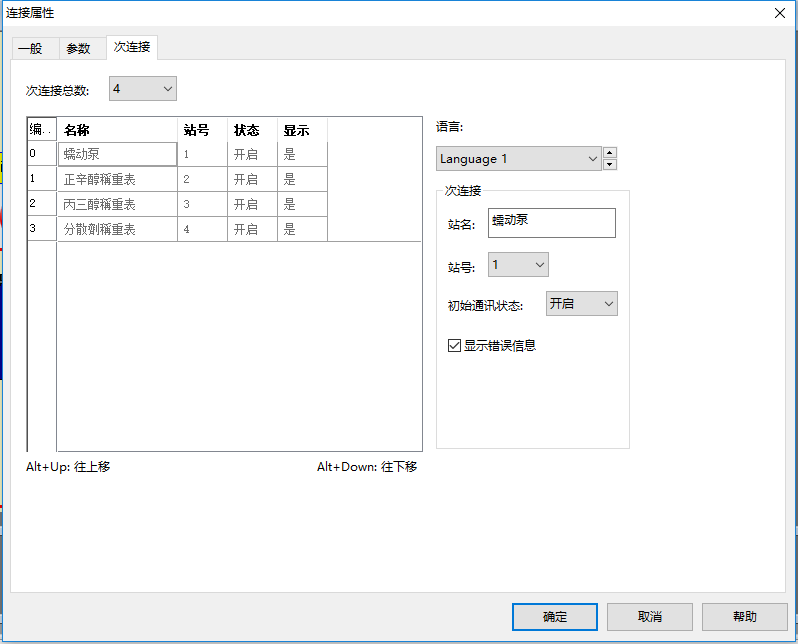Viewport: 798px width, 644px height.
Task: Click the 站名 input field
Action: pos(551,223)
